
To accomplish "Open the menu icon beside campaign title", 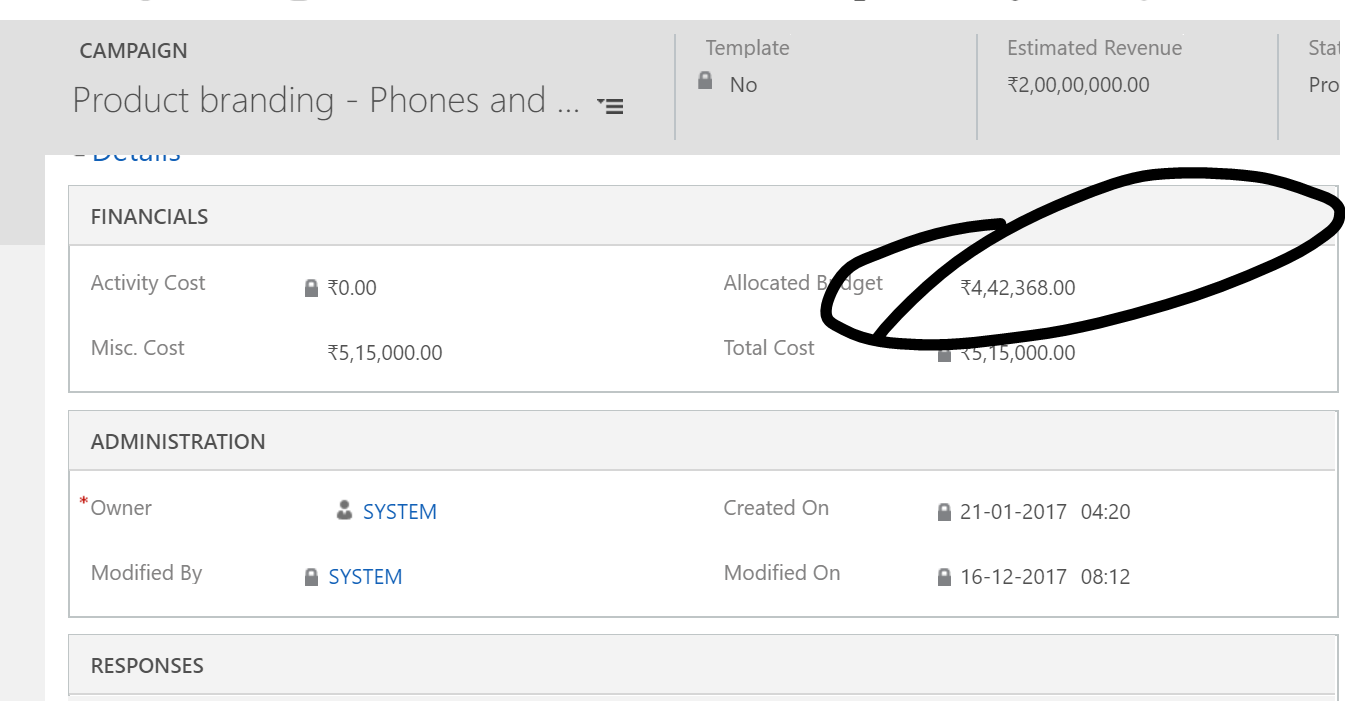I will click(x=610, y=105).
